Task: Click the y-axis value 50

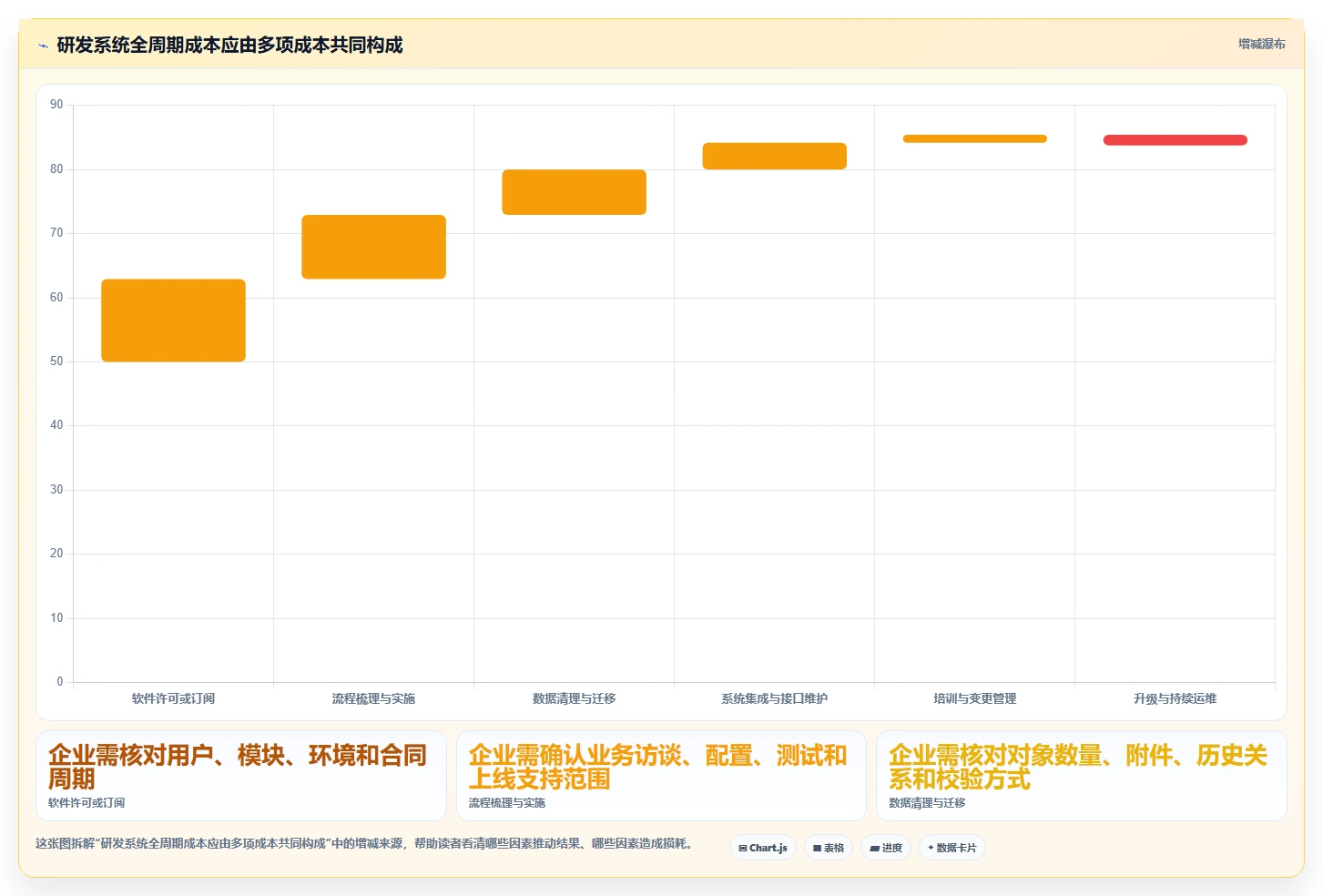Action: click(56, 361)
